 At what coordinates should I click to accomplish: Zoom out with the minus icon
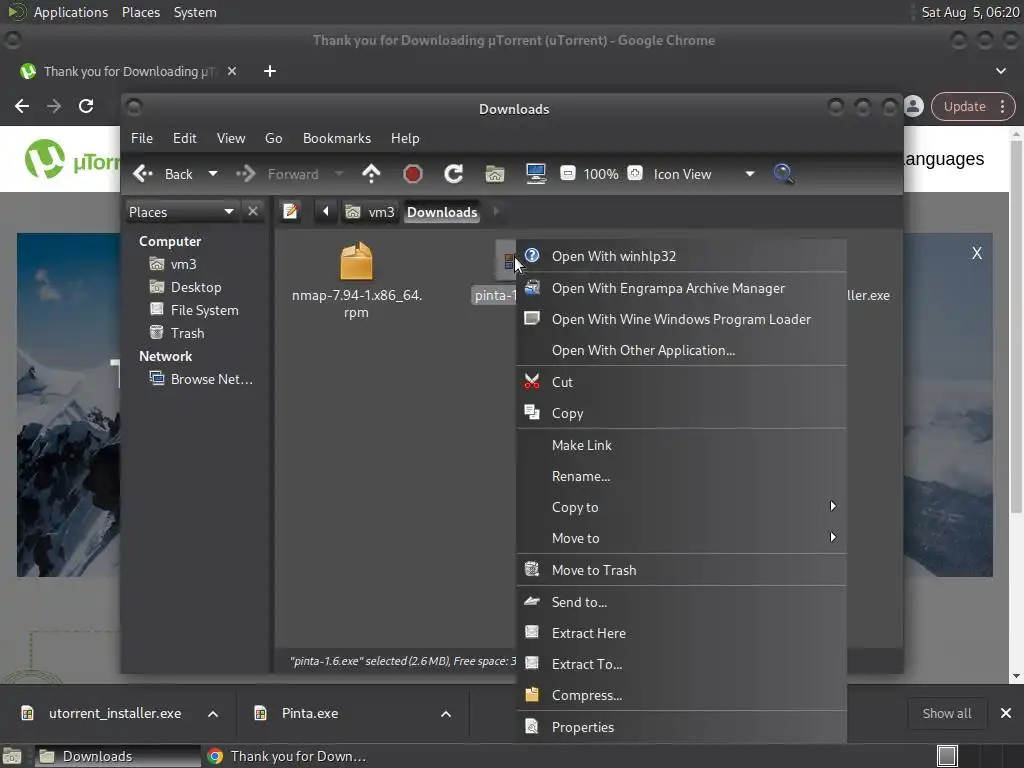point(568,174)
